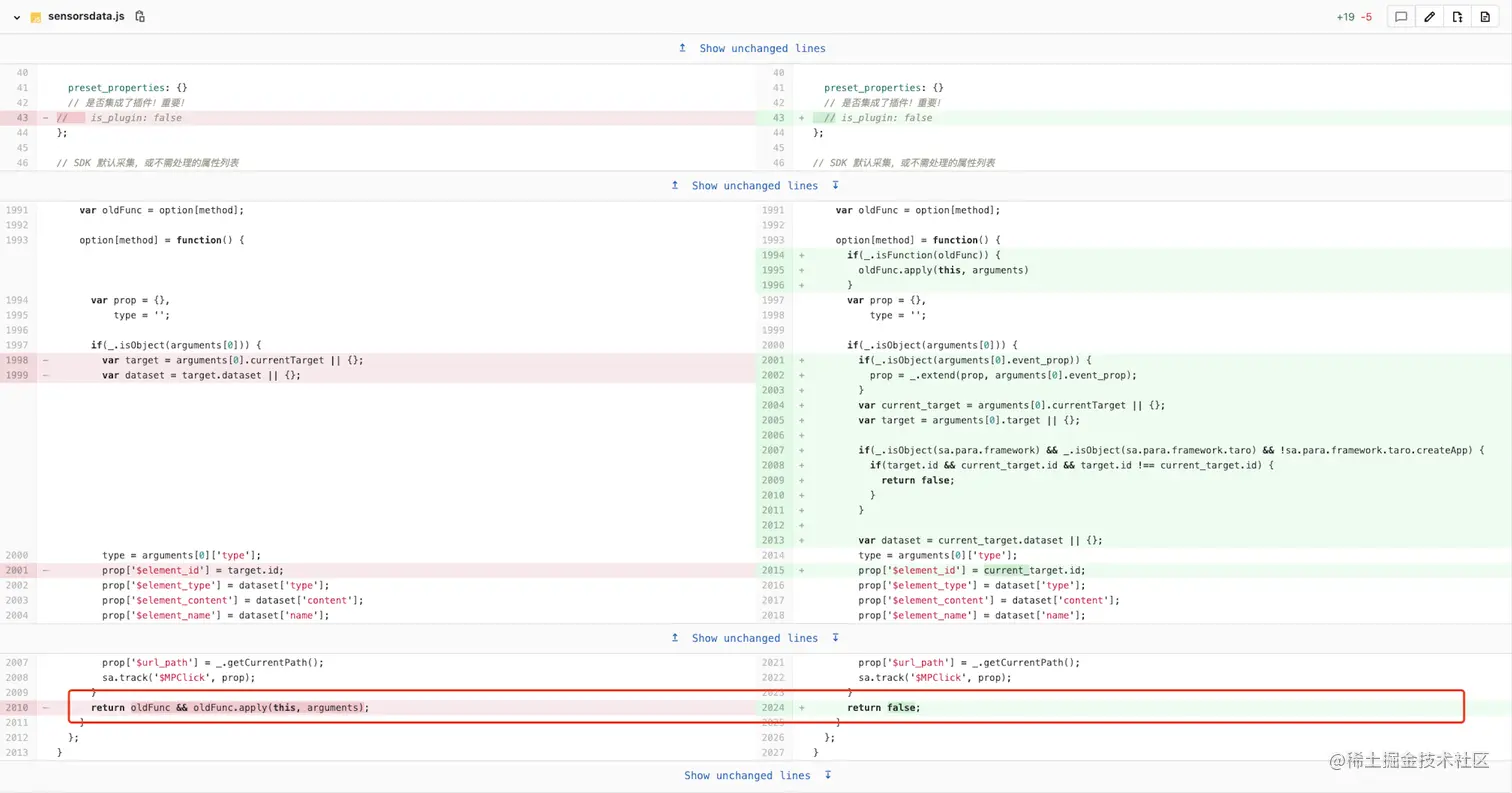Click the JS file type icon
Screen dimensions: 1512x793
click(36, 18)
